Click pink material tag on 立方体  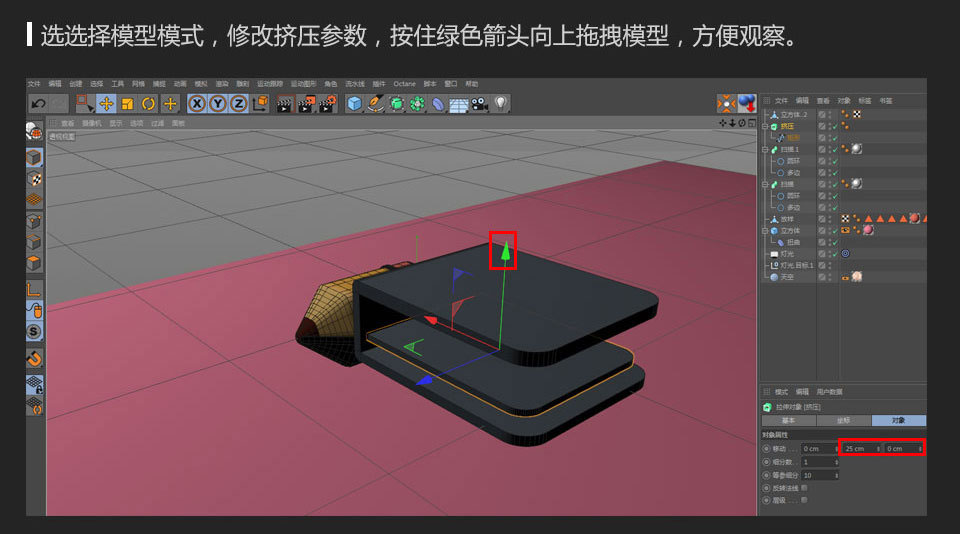click(868, 230)
